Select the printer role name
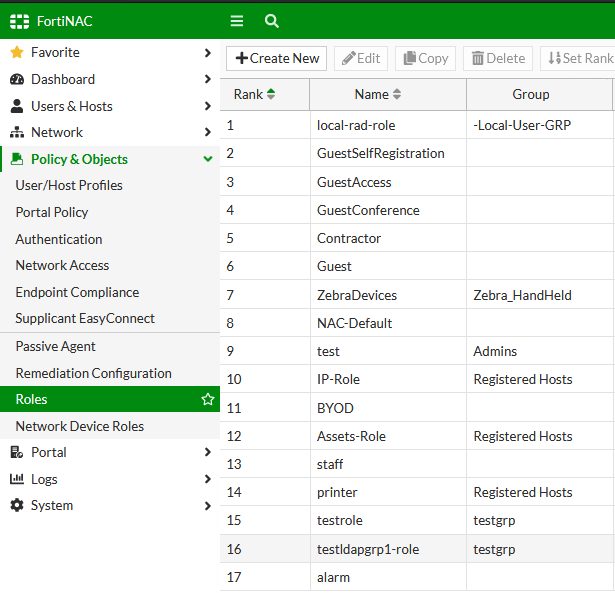 tap(337, 492)
